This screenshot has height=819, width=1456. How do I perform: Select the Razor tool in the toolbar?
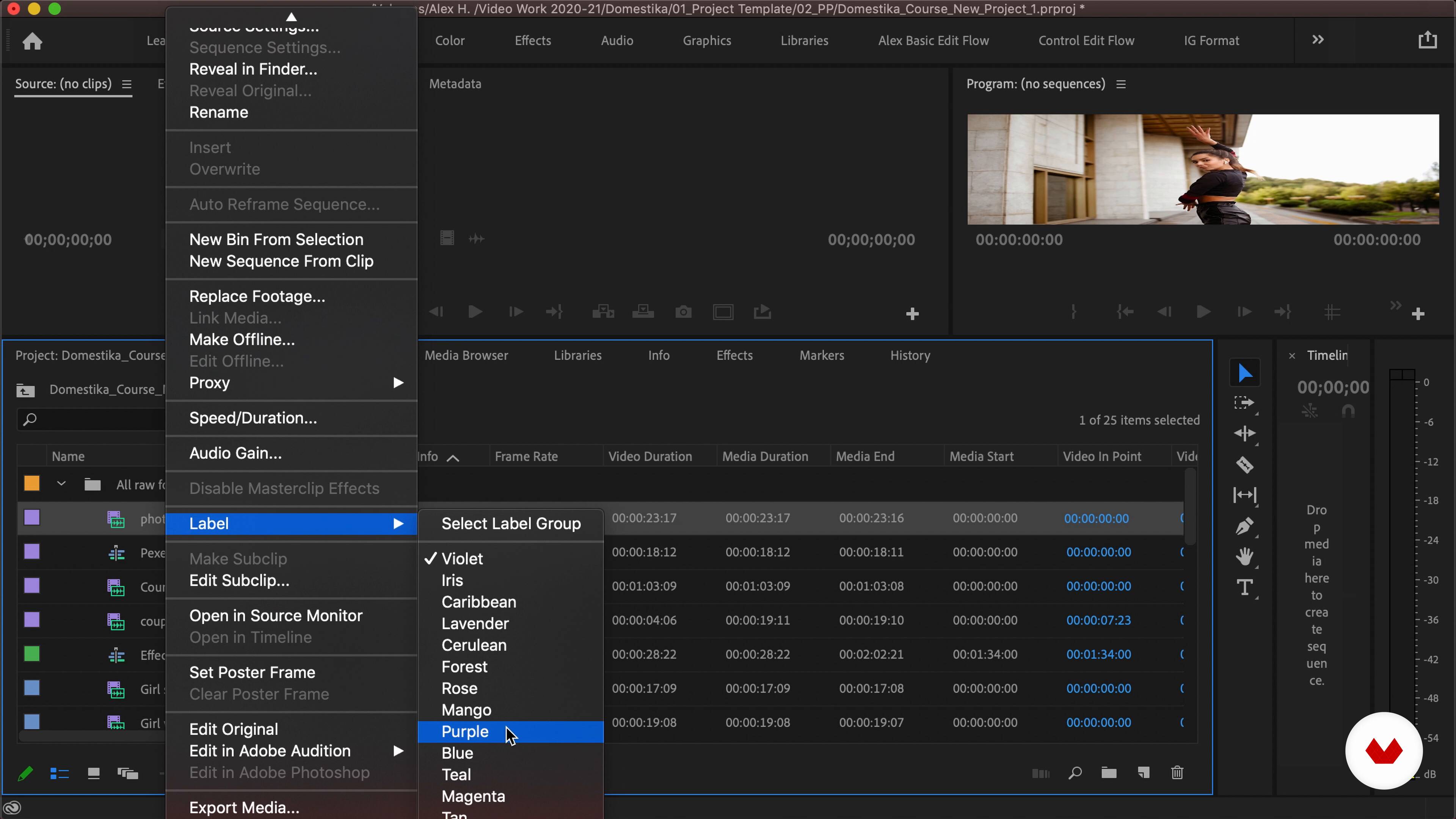pos(1244,464)
